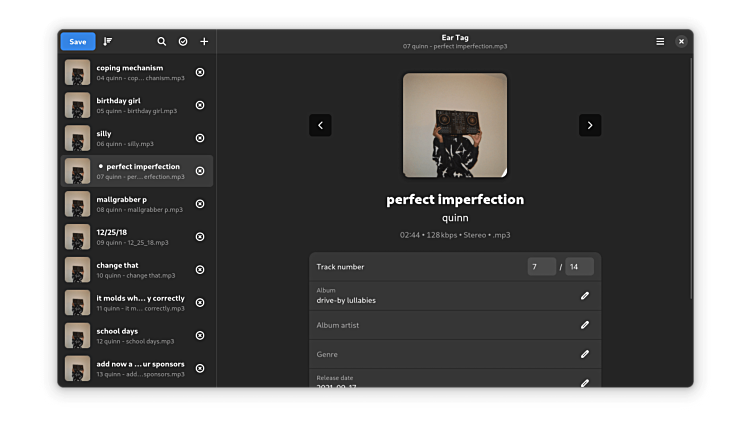Go to the previous file arrow
752x423 pixels.
320,125
